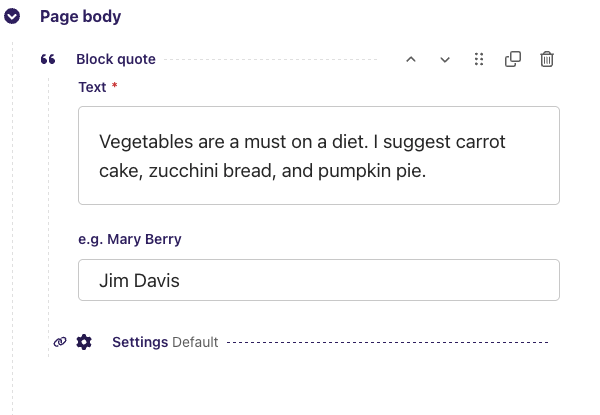This screenshot has width=600, height=415.
Task: Grab the Block quote drag handle
Action: [479, 59]
